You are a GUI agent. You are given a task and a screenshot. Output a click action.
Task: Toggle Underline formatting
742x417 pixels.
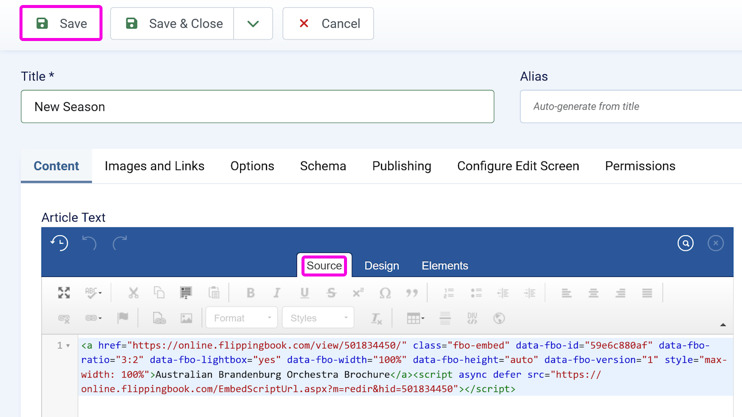[x=304, y=293]
